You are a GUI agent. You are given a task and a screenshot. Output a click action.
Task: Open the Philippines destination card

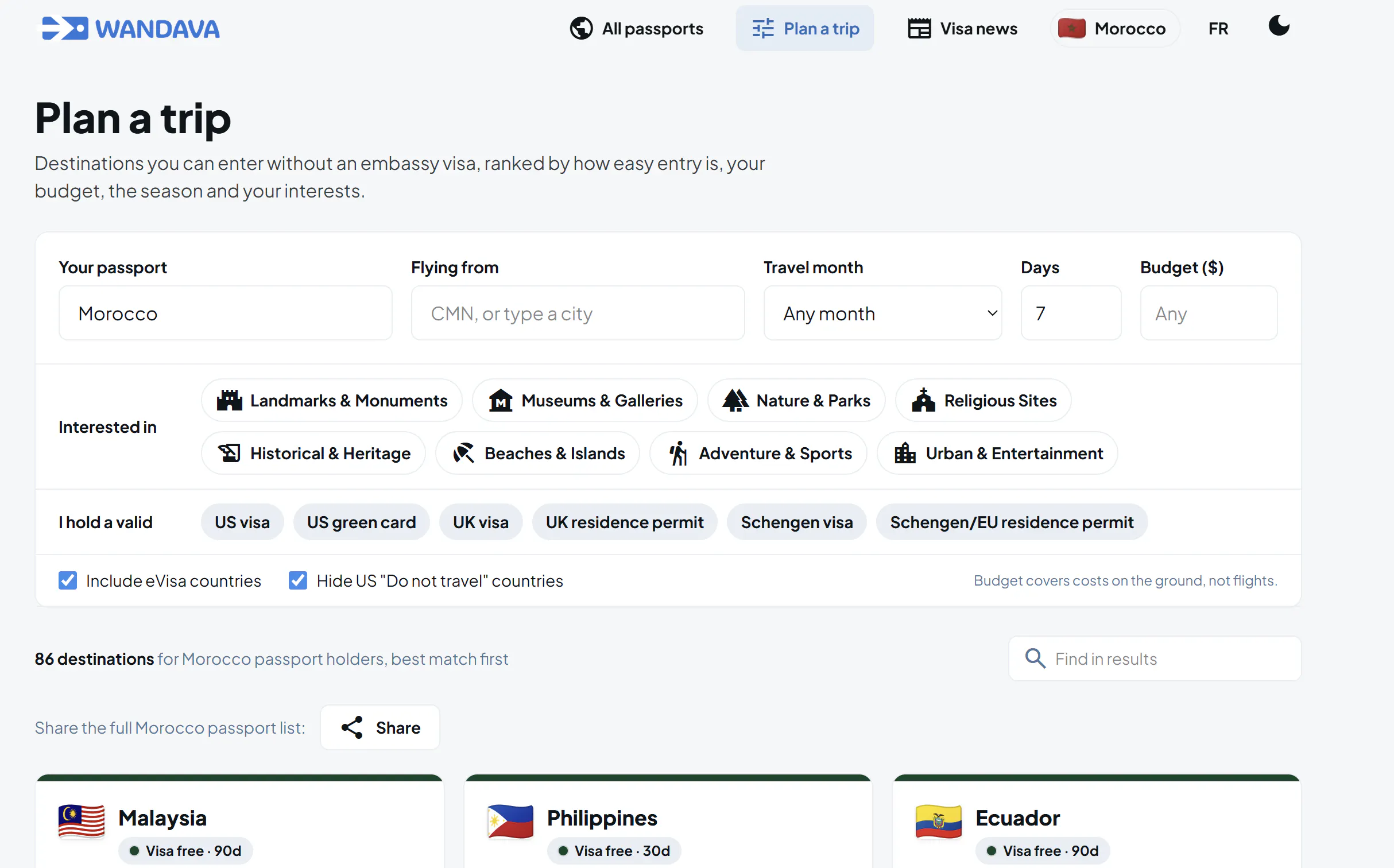click(668, 822)
